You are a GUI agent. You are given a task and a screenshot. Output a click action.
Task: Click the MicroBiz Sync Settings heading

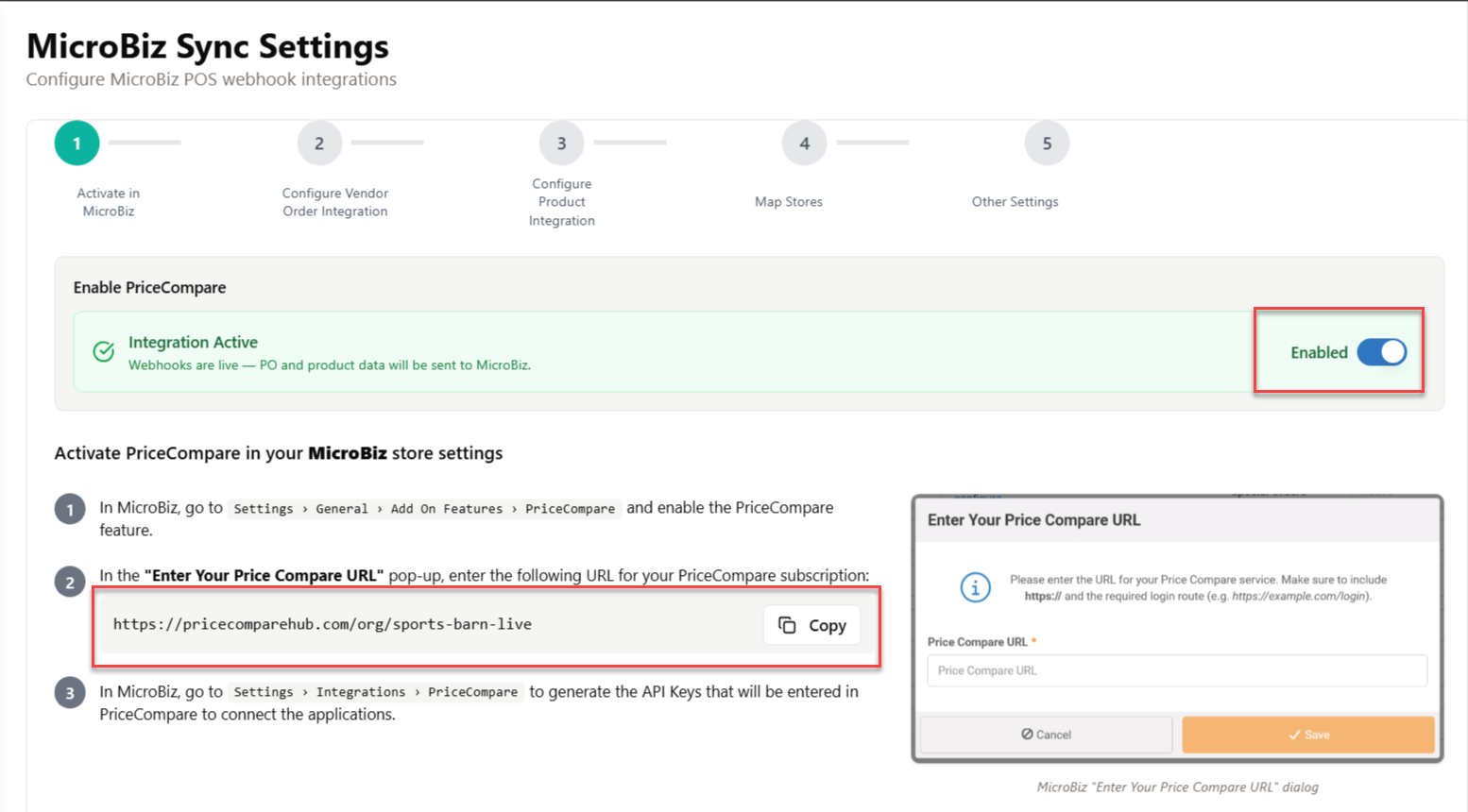pyautogui.click(x=208, y=46)
